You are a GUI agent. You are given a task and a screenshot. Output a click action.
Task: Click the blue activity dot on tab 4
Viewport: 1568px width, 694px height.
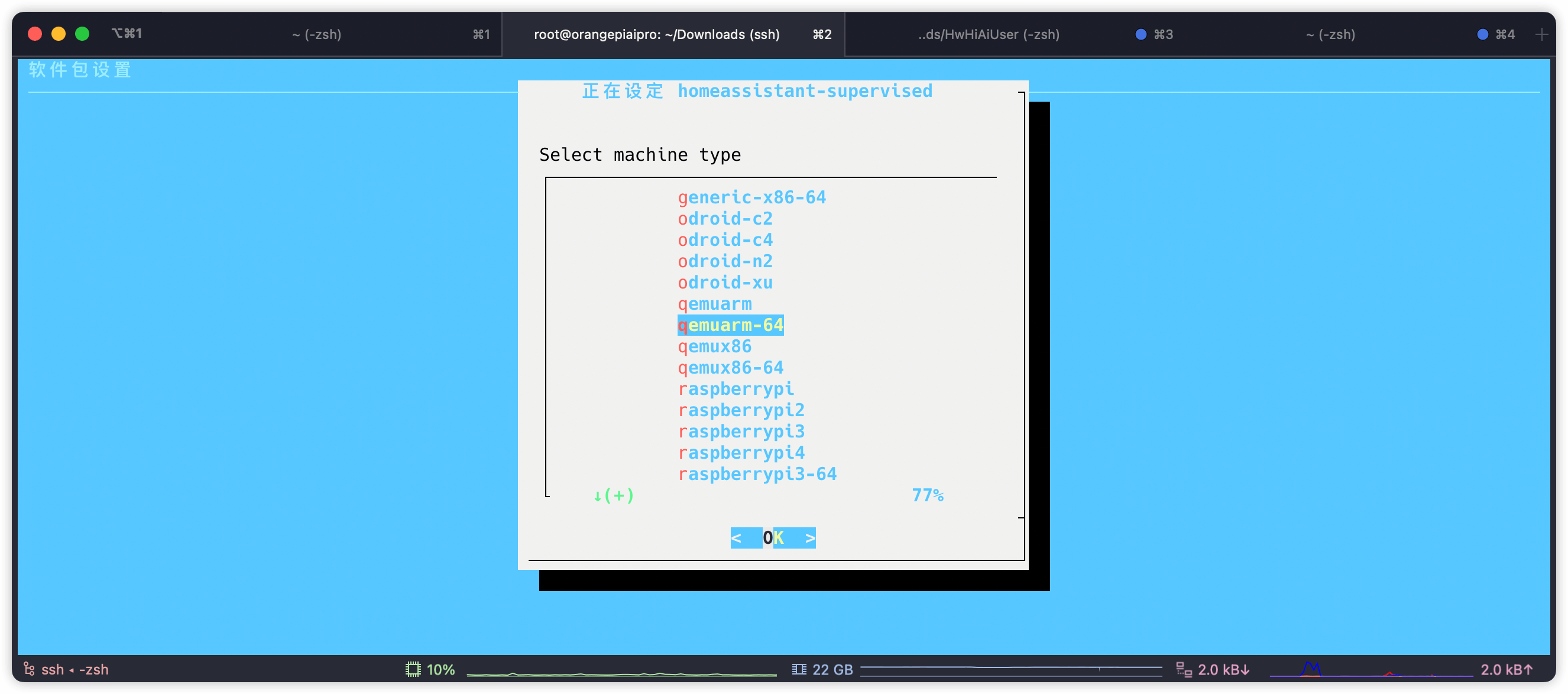pos(1482,35)
